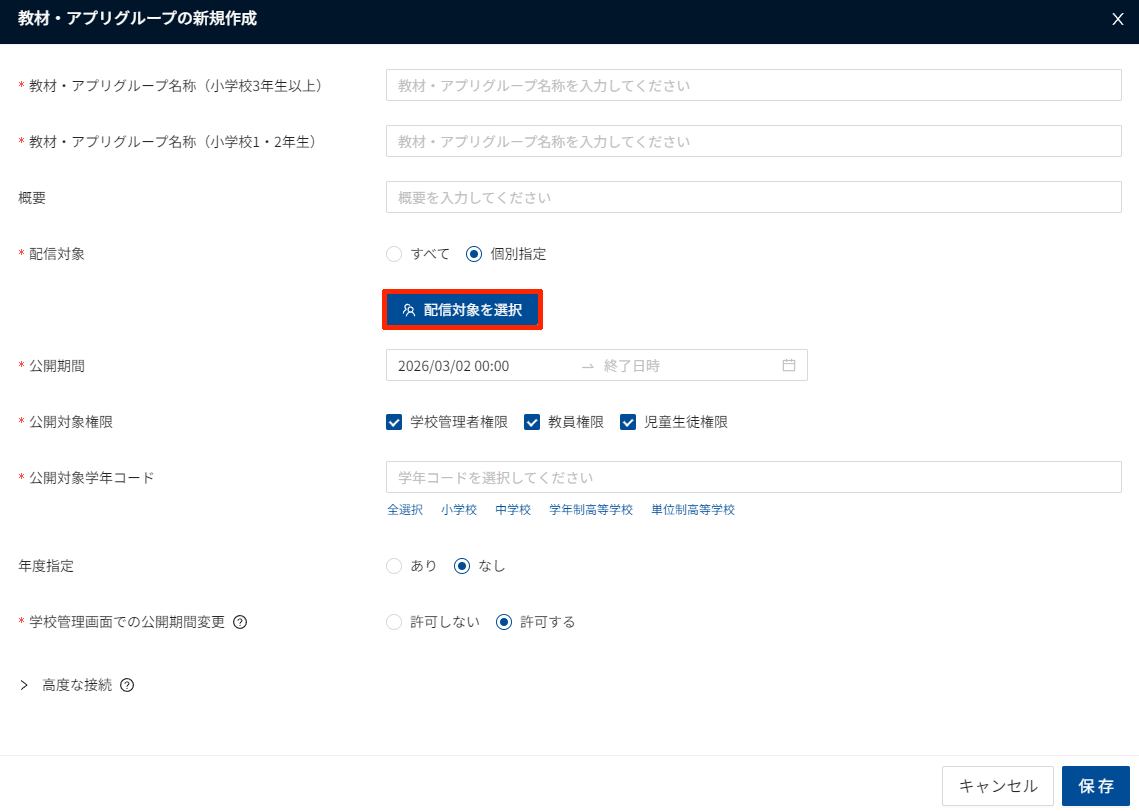Expand the 高度な接続 section

(x=24, y=686)
